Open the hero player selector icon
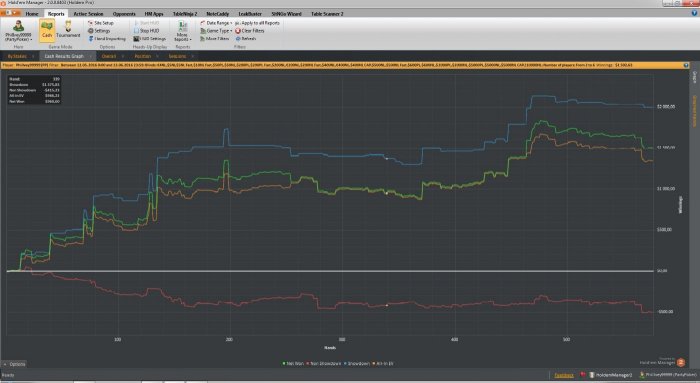 pyautogui.click(x=18, y=26)
